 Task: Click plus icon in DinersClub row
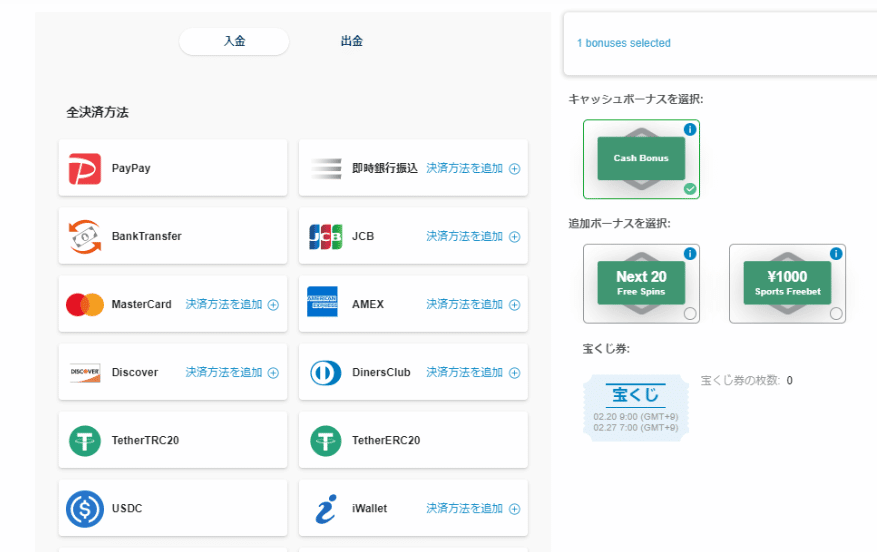(515, 373)
